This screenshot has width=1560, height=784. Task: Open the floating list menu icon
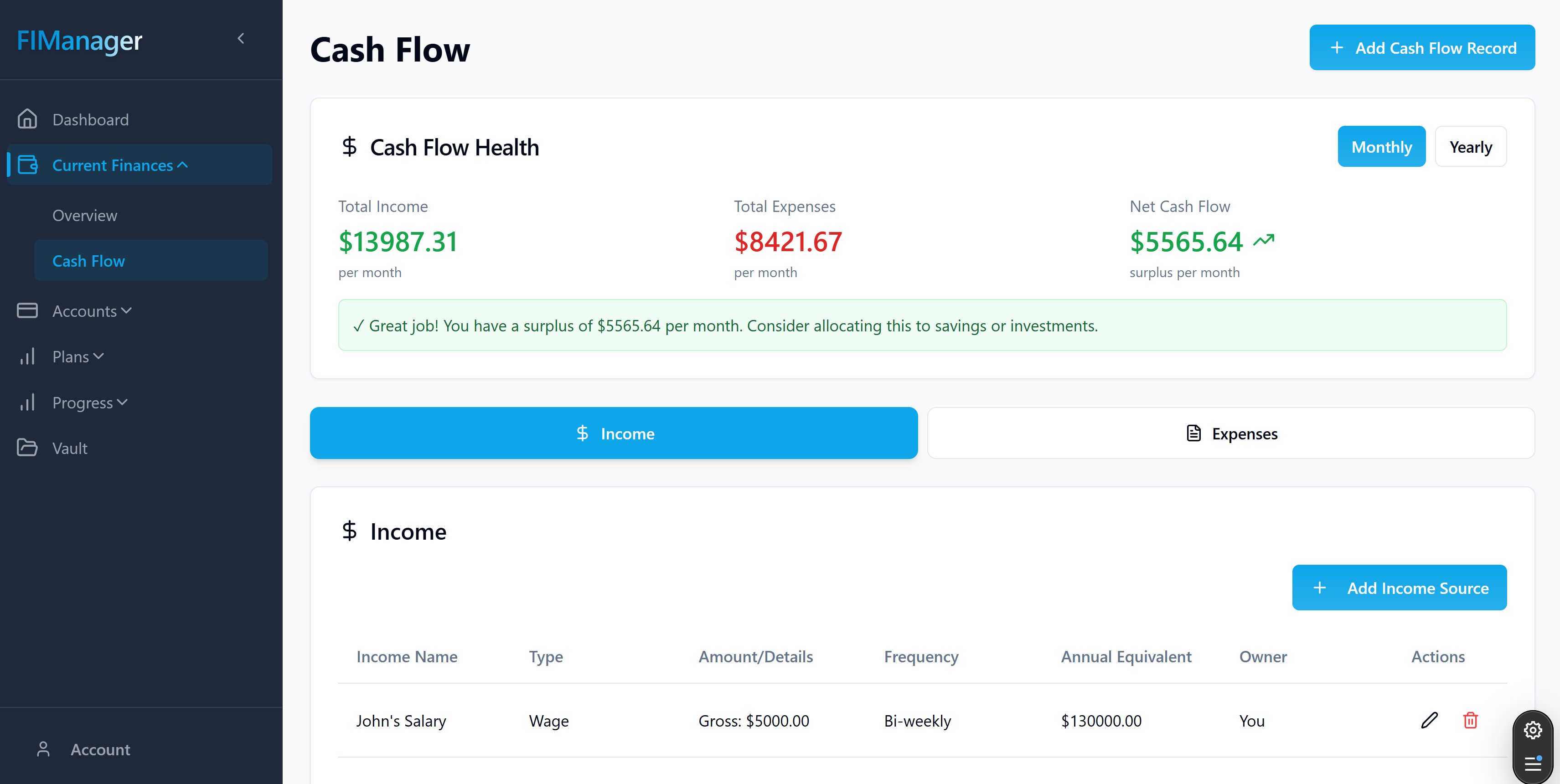[x=1533, y=763]
